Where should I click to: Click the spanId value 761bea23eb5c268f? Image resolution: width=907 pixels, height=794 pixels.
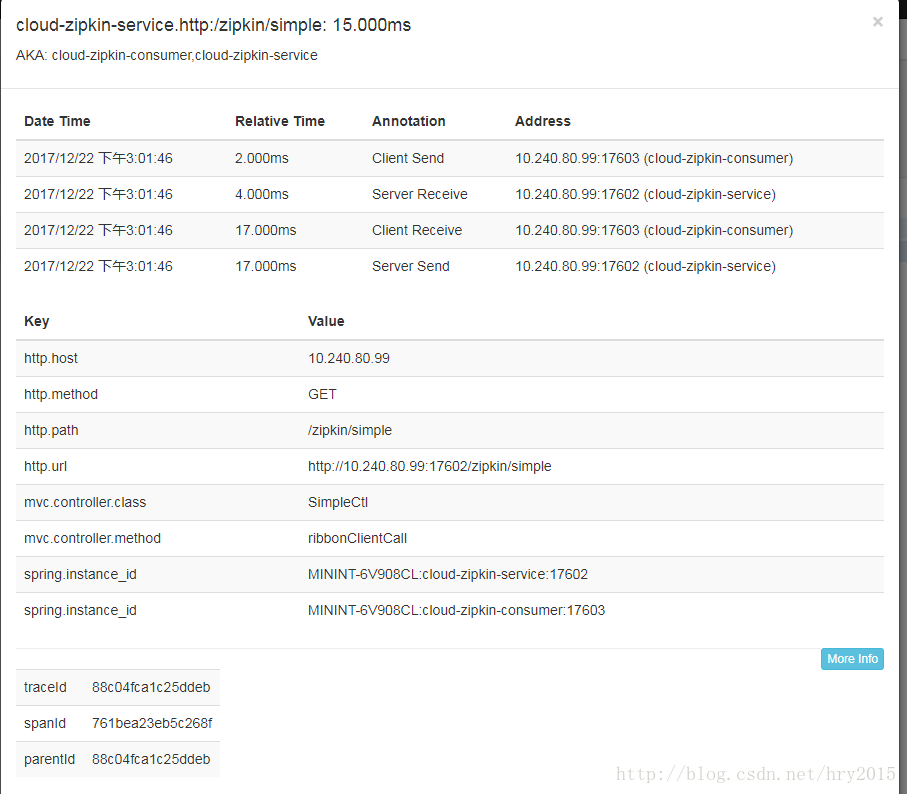coord(152,723)
